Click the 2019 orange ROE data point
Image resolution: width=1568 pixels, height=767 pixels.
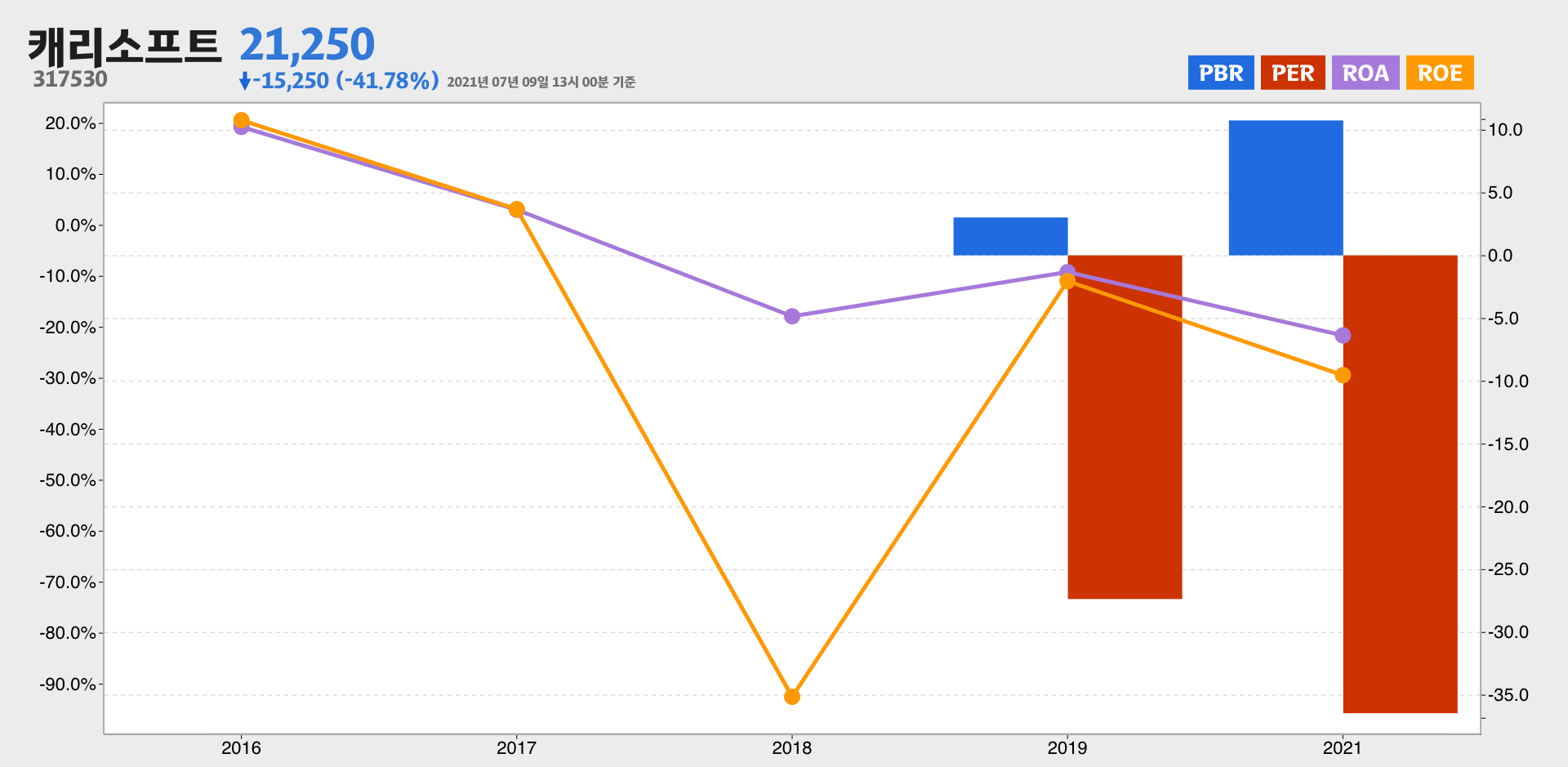coord(1067,281)
